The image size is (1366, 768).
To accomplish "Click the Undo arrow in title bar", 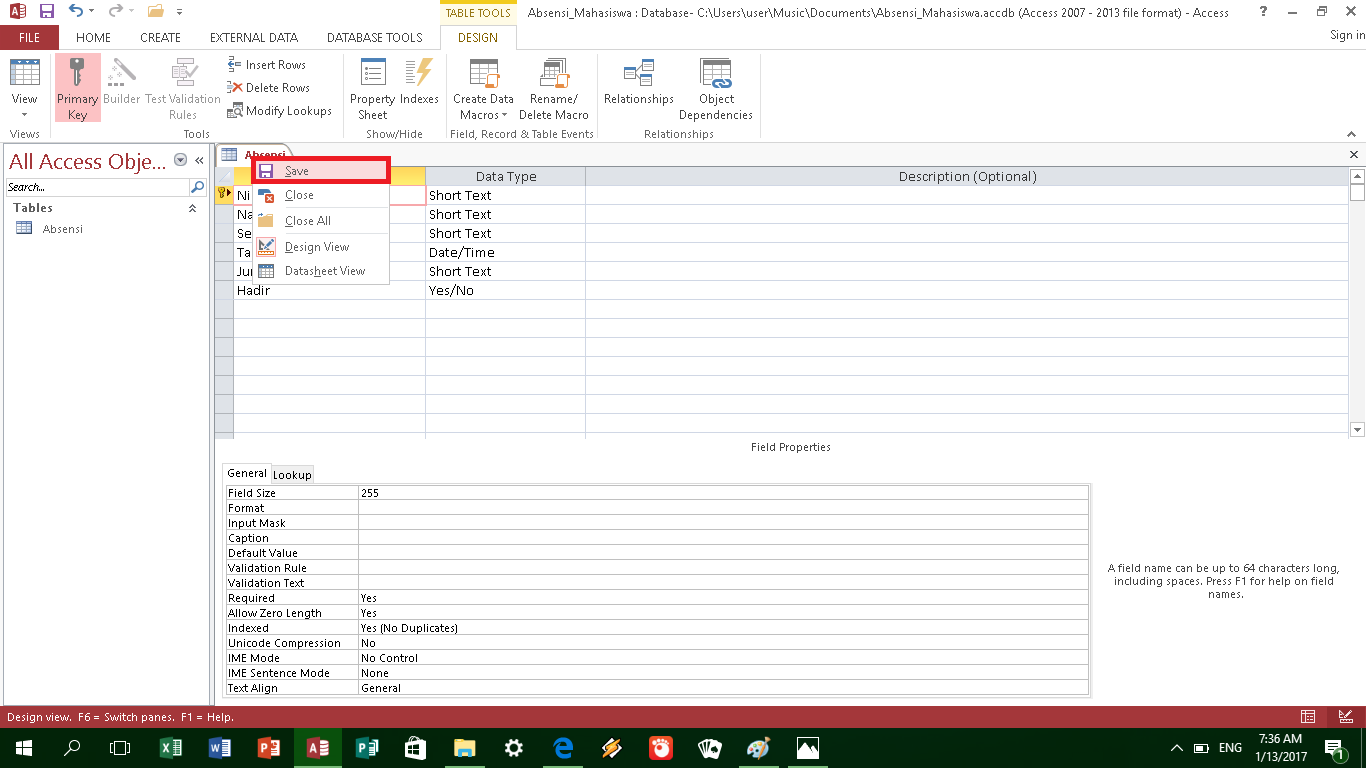I will [x=76, y=12].
